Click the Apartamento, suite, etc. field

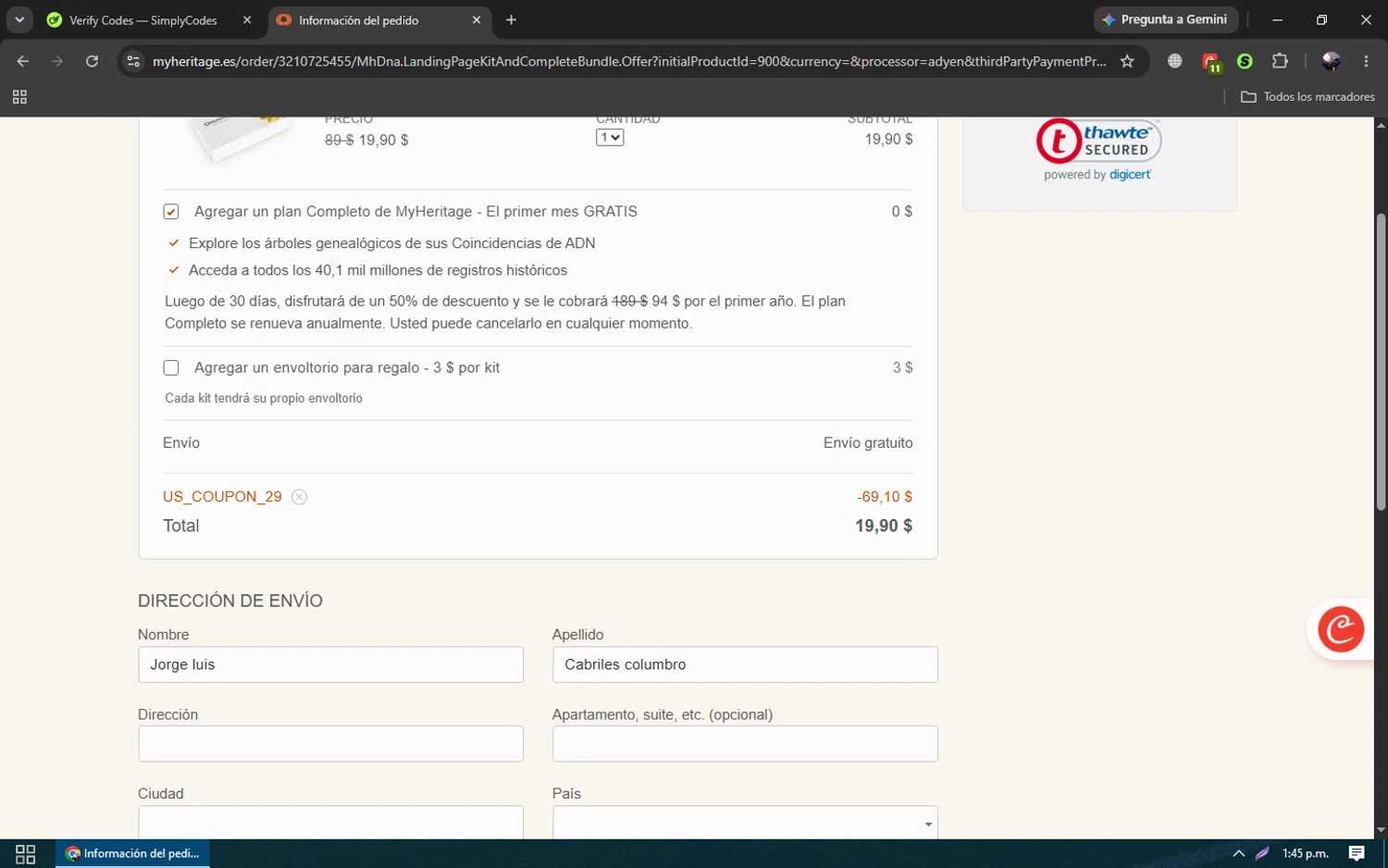click(x=745, y=744)
